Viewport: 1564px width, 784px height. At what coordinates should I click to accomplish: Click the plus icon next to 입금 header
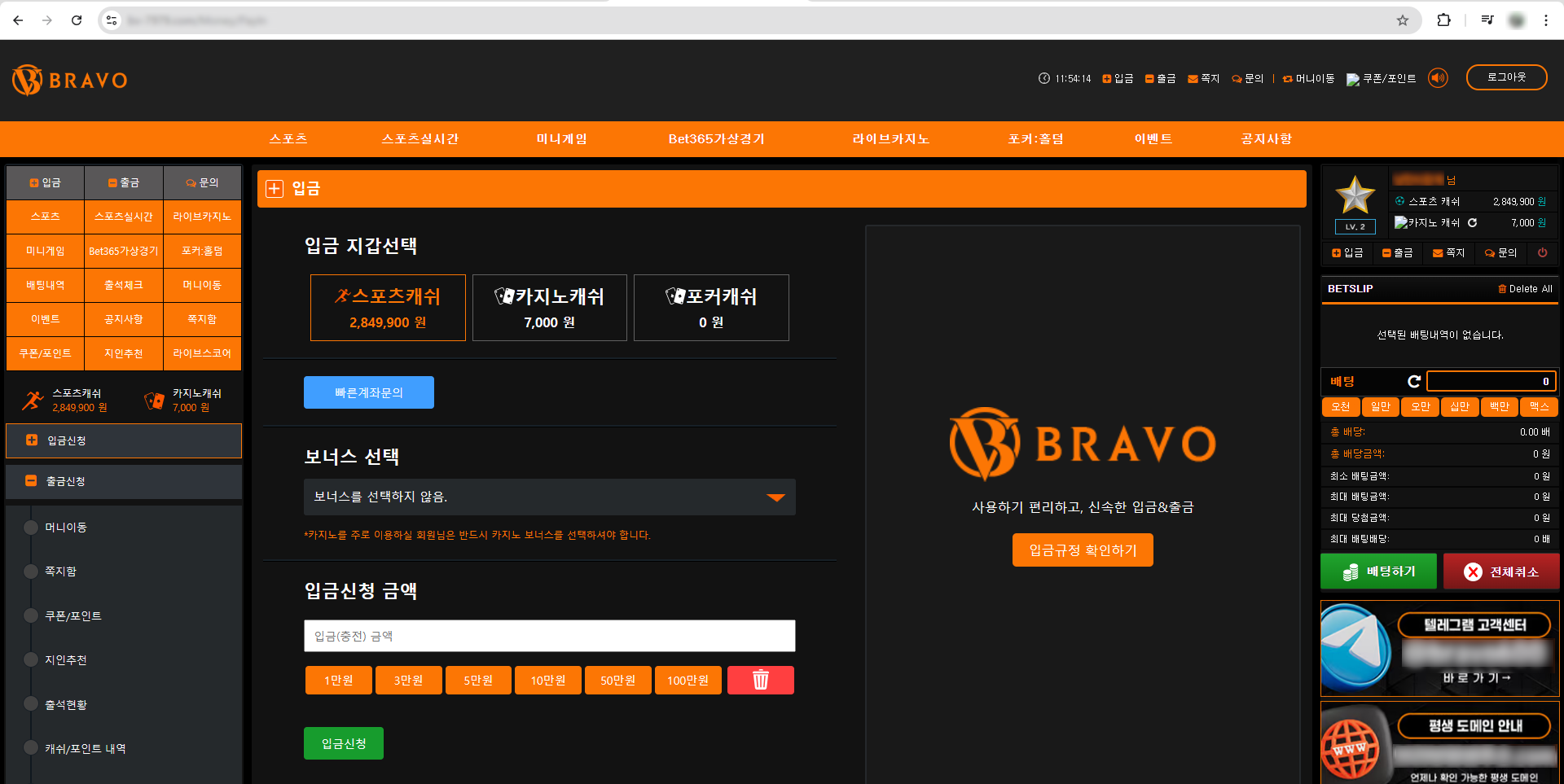[x=275, y=189]
